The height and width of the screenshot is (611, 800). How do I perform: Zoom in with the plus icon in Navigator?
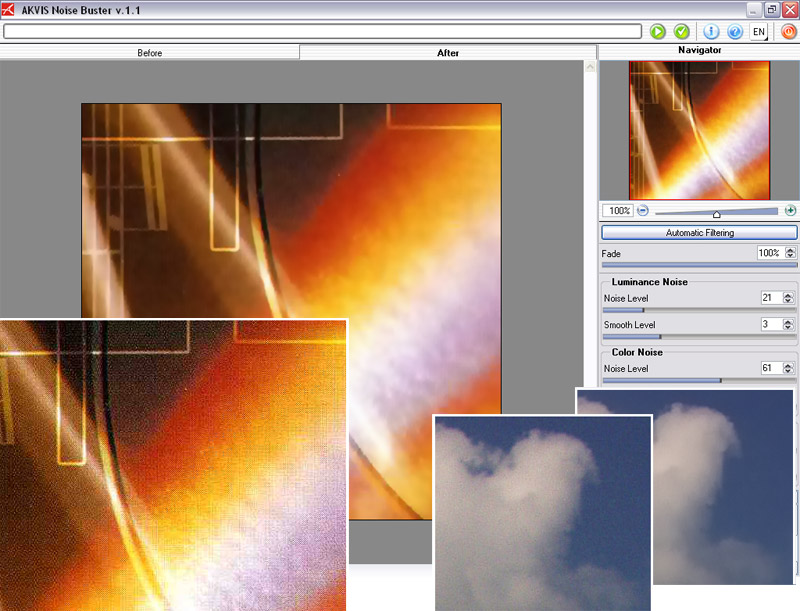790,210
